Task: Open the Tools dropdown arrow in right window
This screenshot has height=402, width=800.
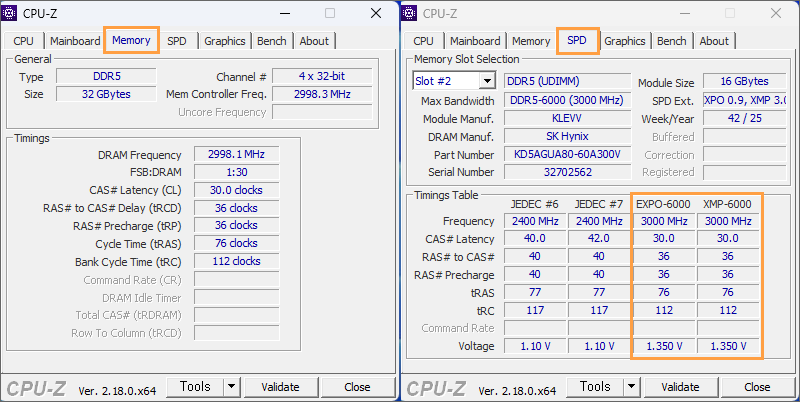Action: click(x=632, y=387)
